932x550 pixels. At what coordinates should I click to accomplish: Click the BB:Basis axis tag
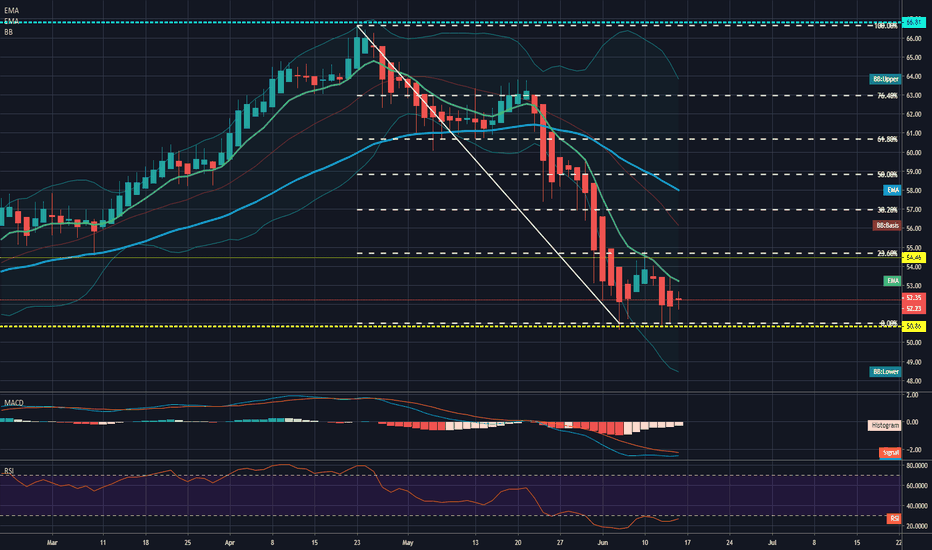coord(887,226)
